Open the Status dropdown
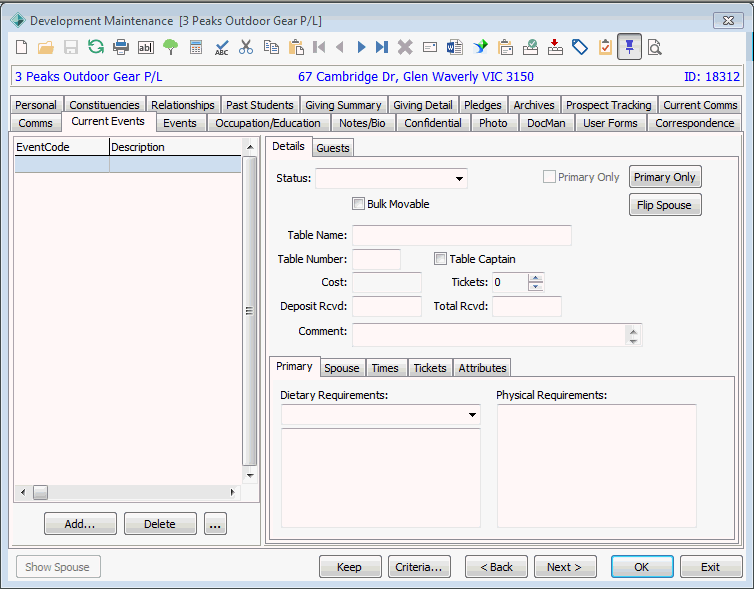 pos(459,178)
